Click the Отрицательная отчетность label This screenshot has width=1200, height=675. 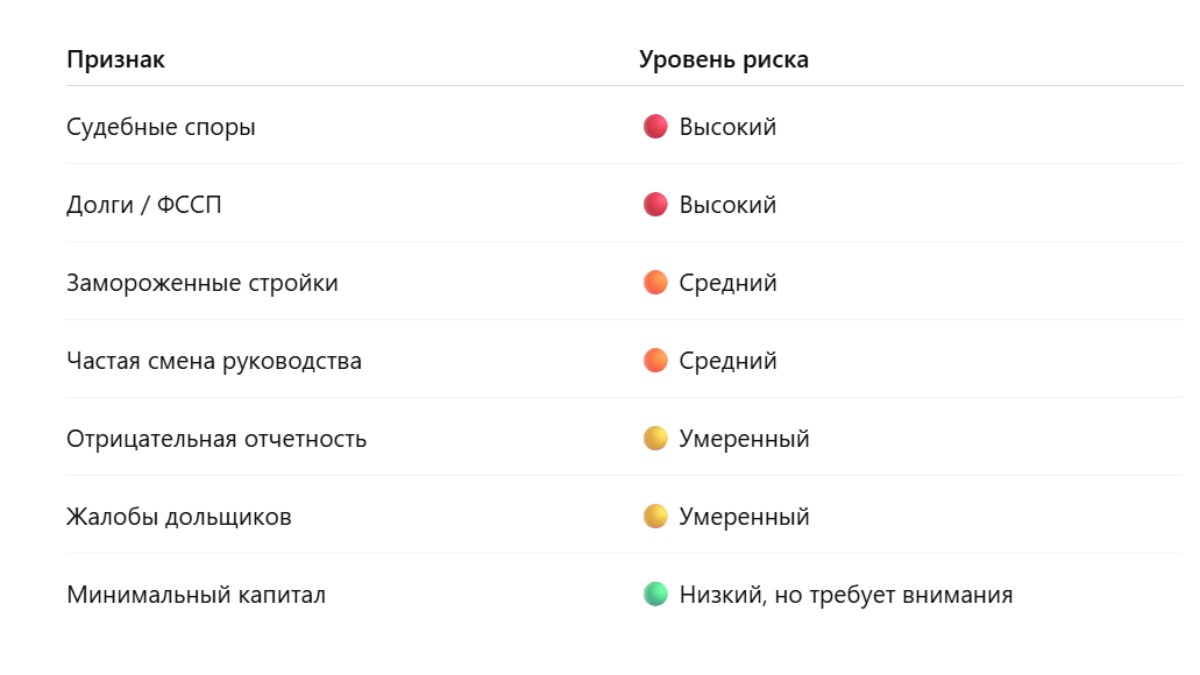tap(216, 439)
